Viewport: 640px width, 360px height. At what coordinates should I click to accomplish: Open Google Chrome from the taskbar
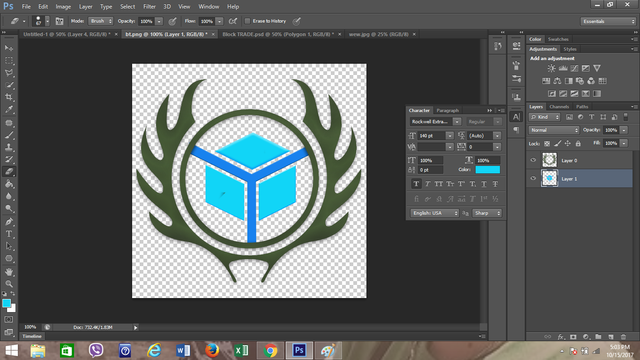(x=270, y=351)
